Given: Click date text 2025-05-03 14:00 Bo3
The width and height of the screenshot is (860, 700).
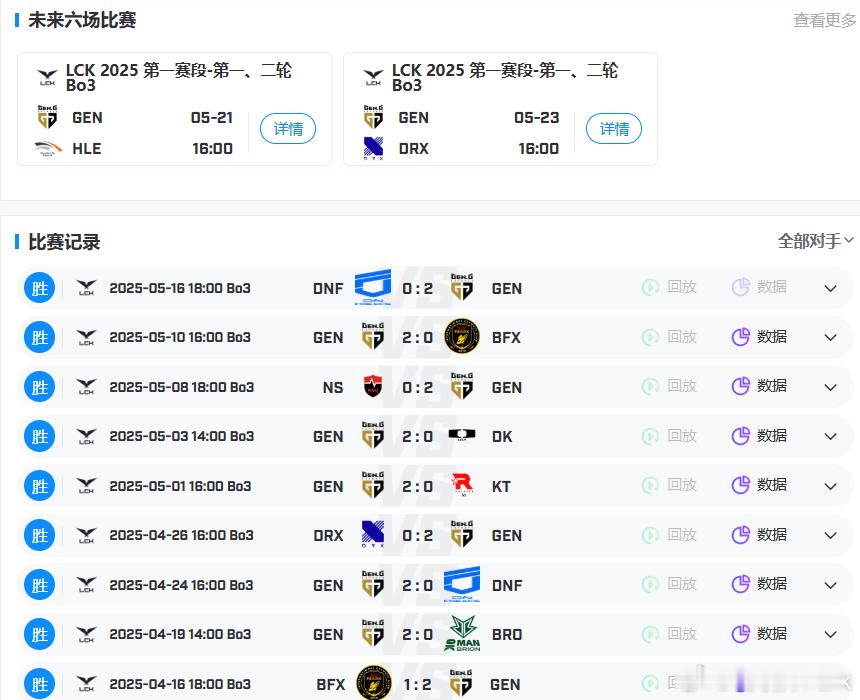Looking at the screenshot, I should (182, 436).
